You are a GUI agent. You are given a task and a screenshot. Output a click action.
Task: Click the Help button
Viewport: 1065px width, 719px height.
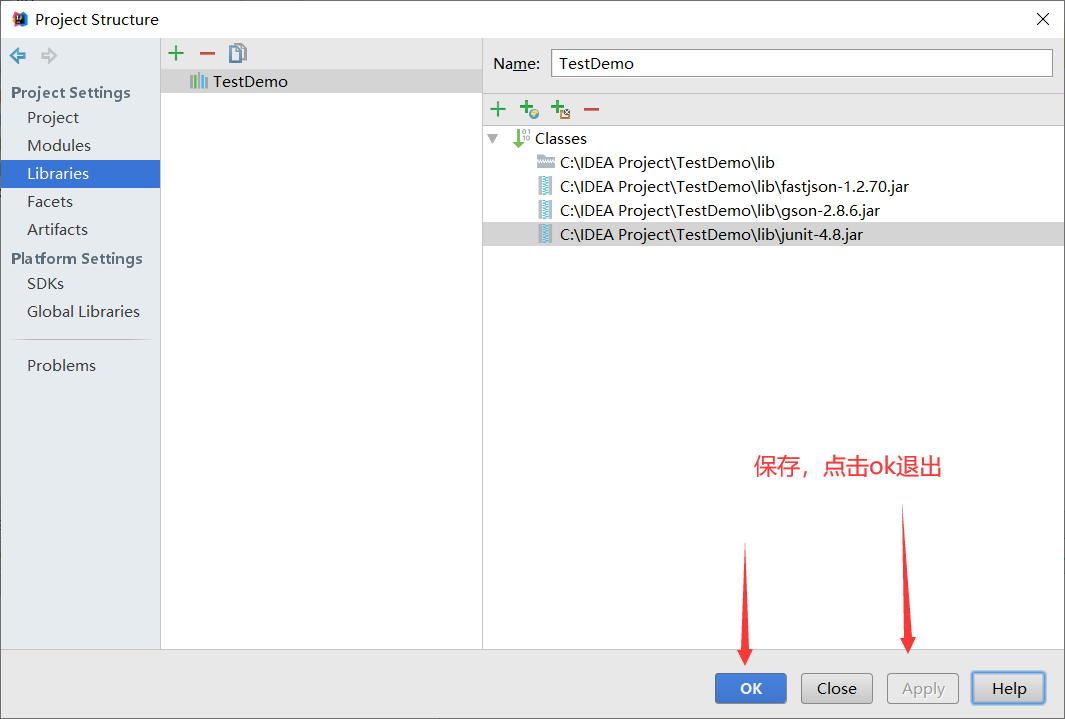click(1009, 688)
